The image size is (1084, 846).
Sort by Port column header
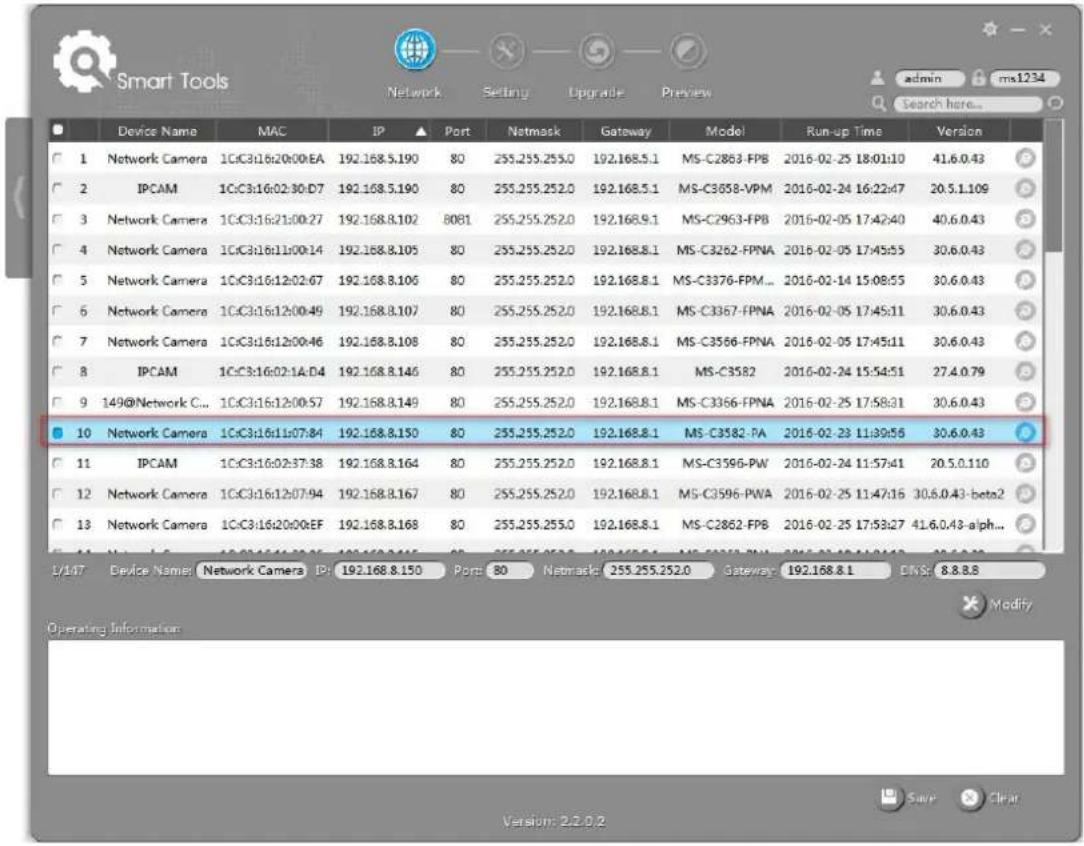click(x=457, y=131)
